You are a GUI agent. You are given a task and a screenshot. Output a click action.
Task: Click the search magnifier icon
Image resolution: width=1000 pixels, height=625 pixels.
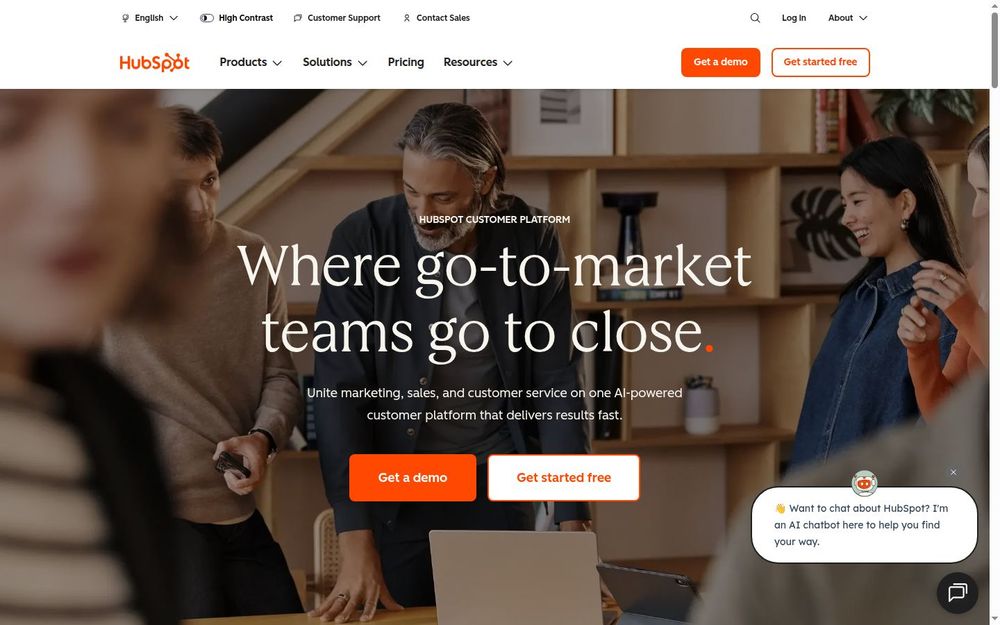755,18
